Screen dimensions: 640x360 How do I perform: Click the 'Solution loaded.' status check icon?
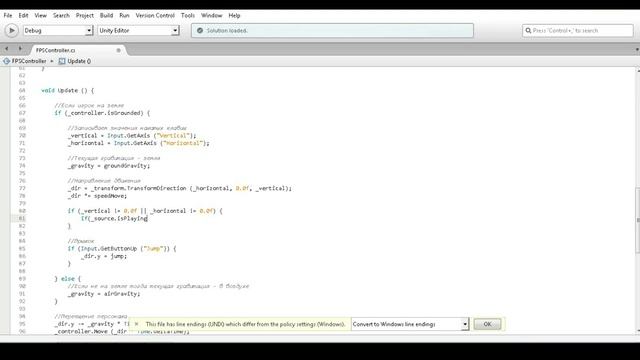click(x=200, y=31)
